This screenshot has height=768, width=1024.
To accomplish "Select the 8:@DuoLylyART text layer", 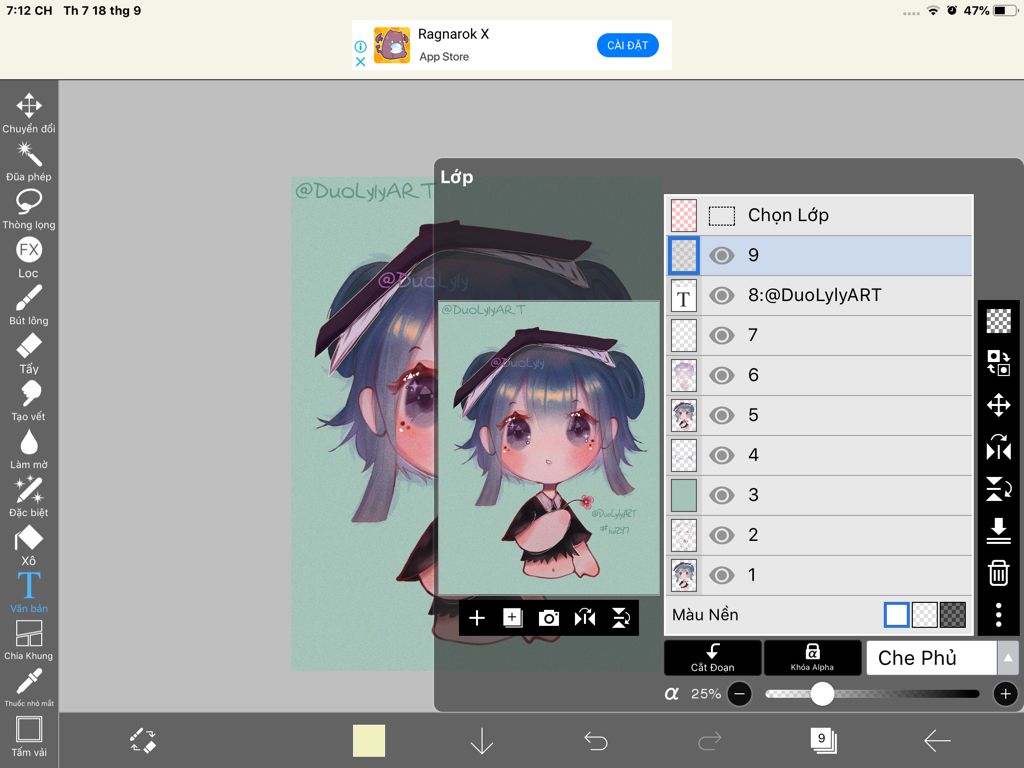I will point(819,295).
